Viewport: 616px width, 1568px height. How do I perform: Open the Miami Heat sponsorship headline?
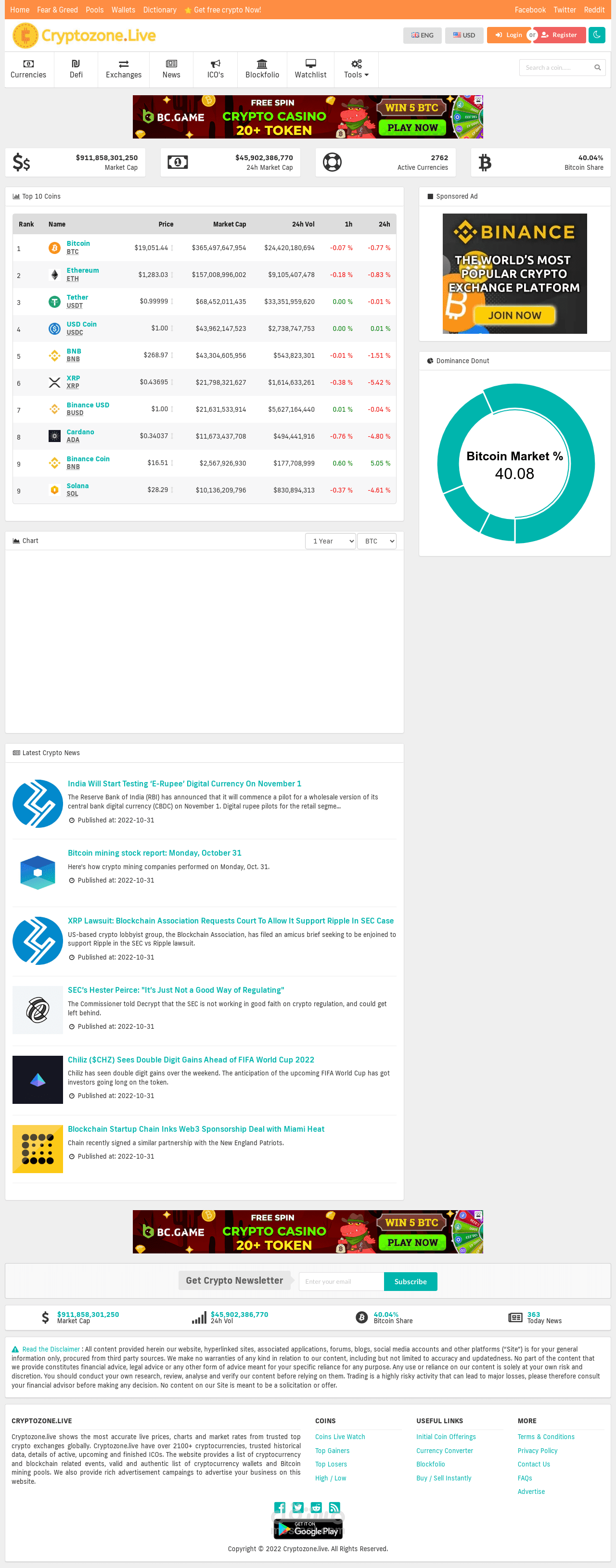[196, 1128]
